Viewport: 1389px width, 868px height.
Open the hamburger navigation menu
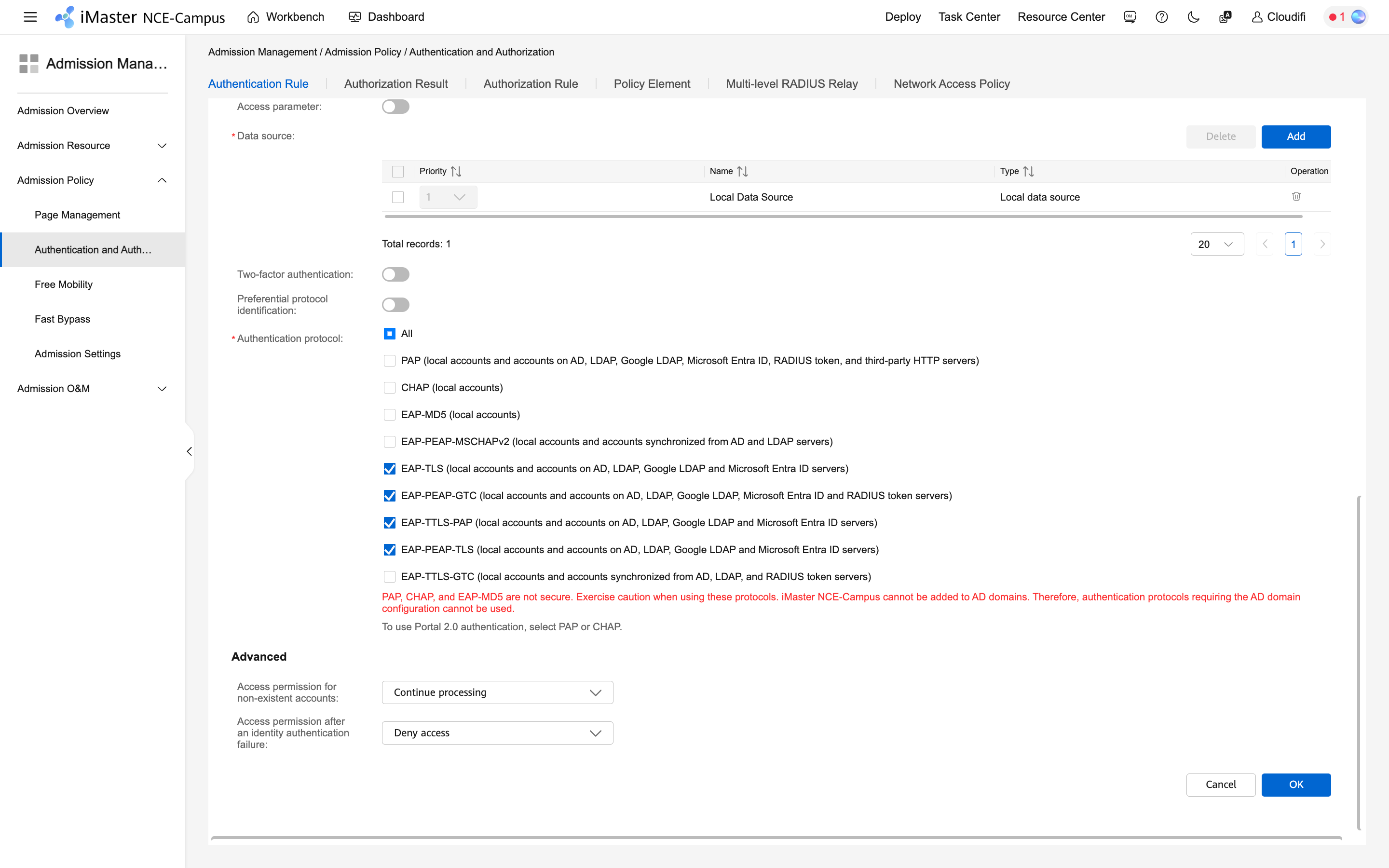point(30,17)
